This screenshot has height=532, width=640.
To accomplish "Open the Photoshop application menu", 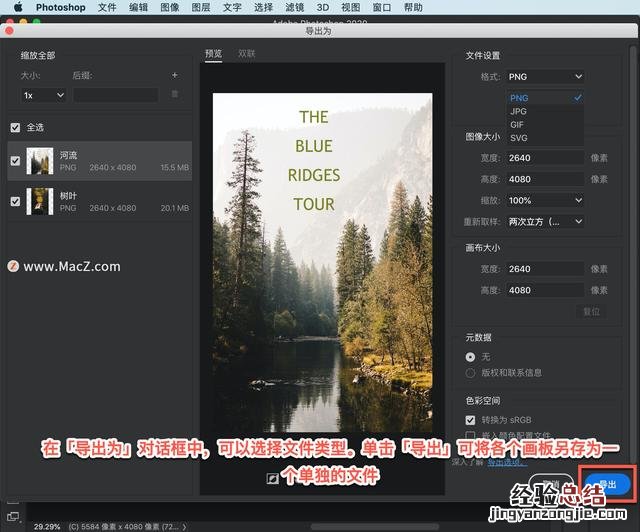I will 60,7.
